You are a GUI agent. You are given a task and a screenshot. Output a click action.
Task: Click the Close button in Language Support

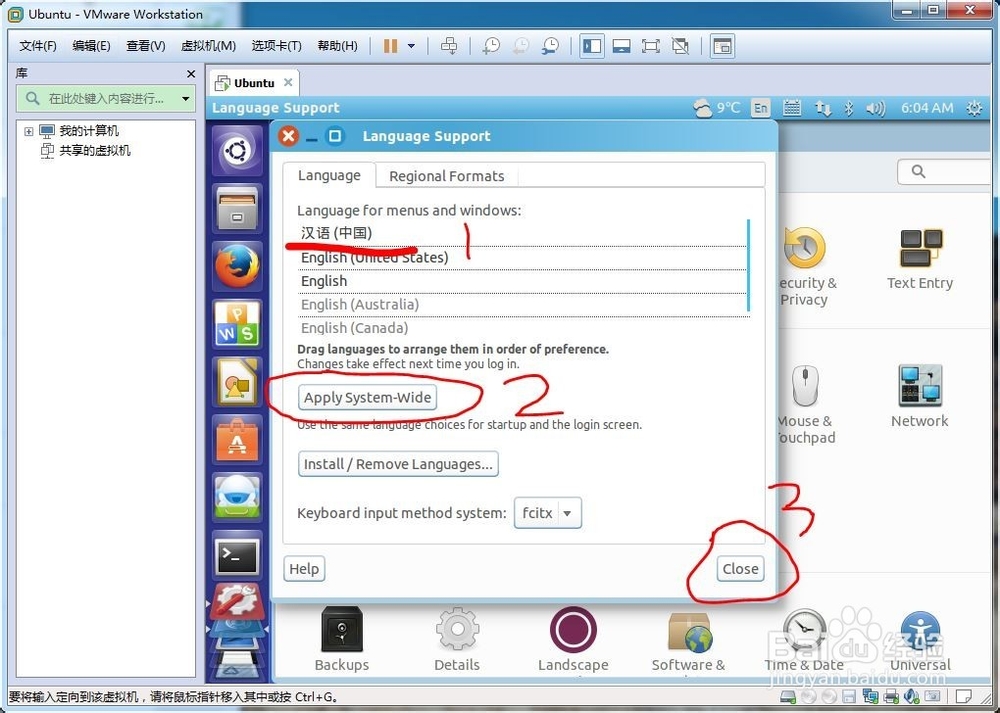740,568
